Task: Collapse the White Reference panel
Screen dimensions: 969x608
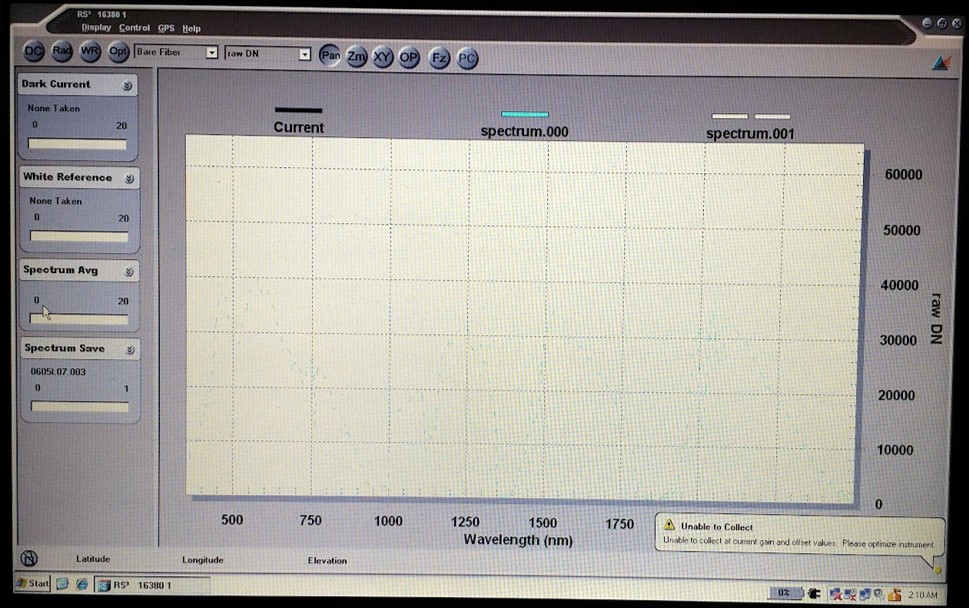Action: click(129, 179)
